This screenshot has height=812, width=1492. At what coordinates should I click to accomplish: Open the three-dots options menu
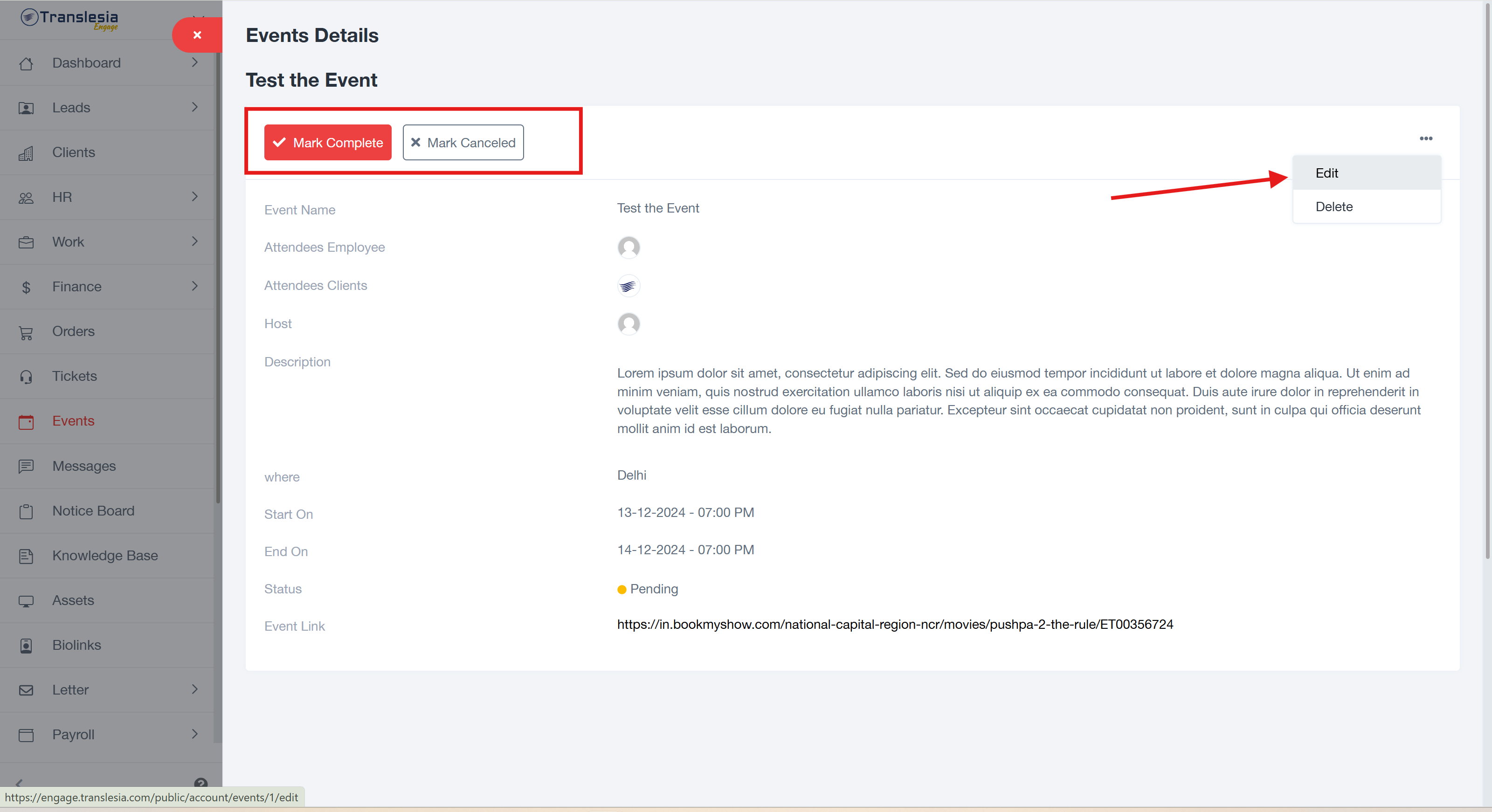[1425, 138]
